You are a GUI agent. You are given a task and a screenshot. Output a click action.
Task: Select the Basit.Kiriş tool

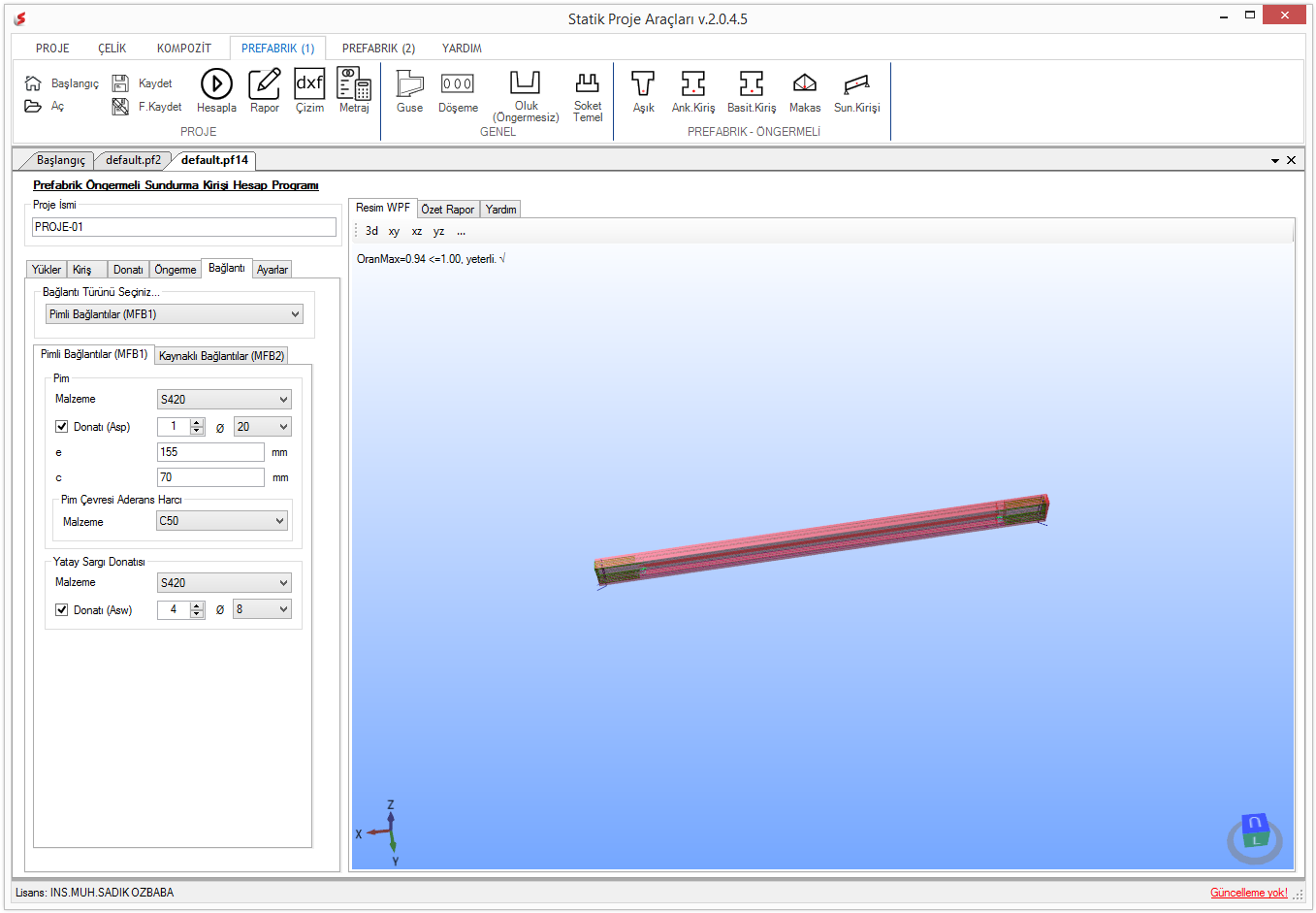pos(752,83)
